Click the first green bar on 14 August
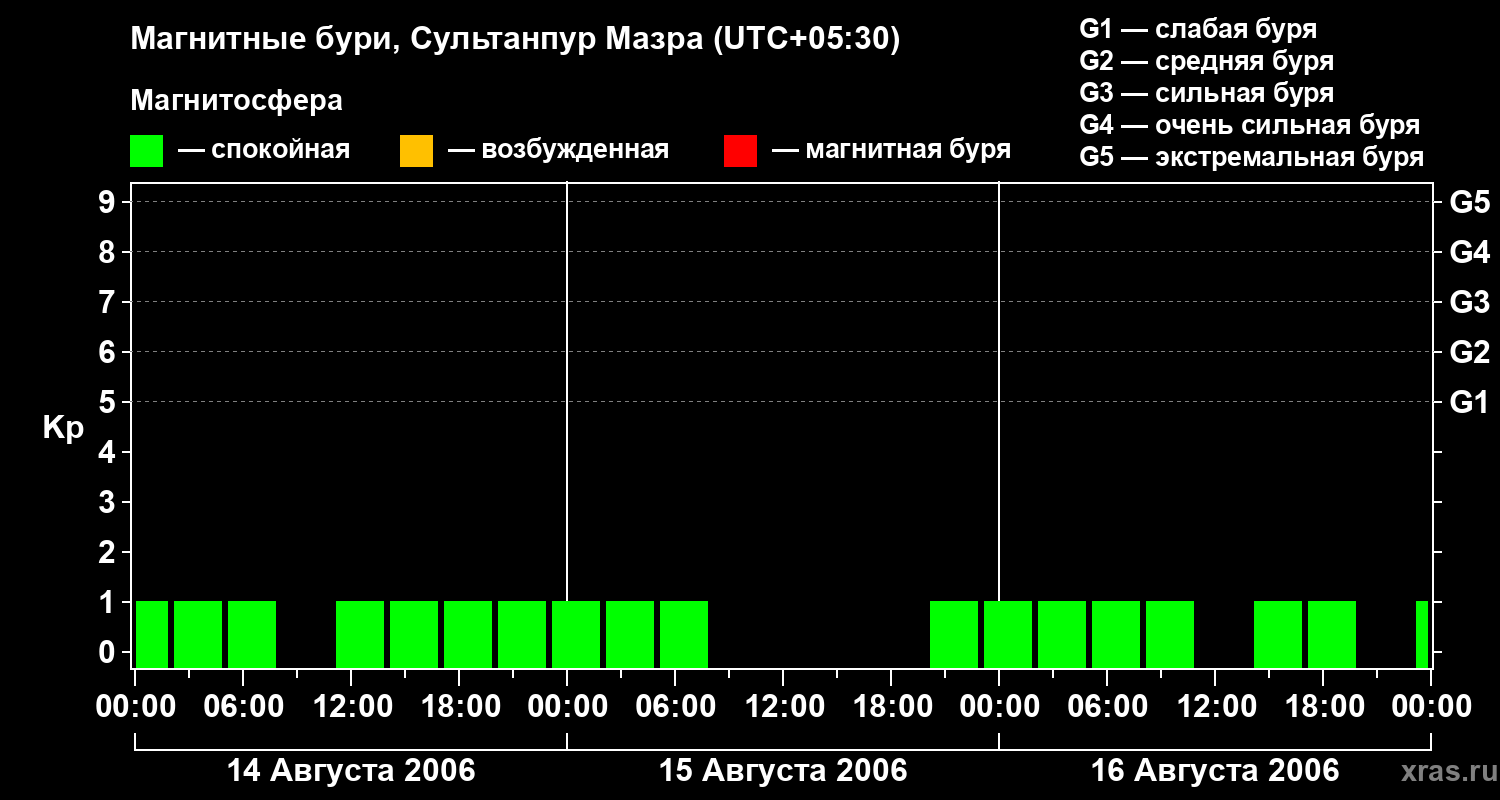The width and height of the screenshot is (1500, 800). coord(152,634)
